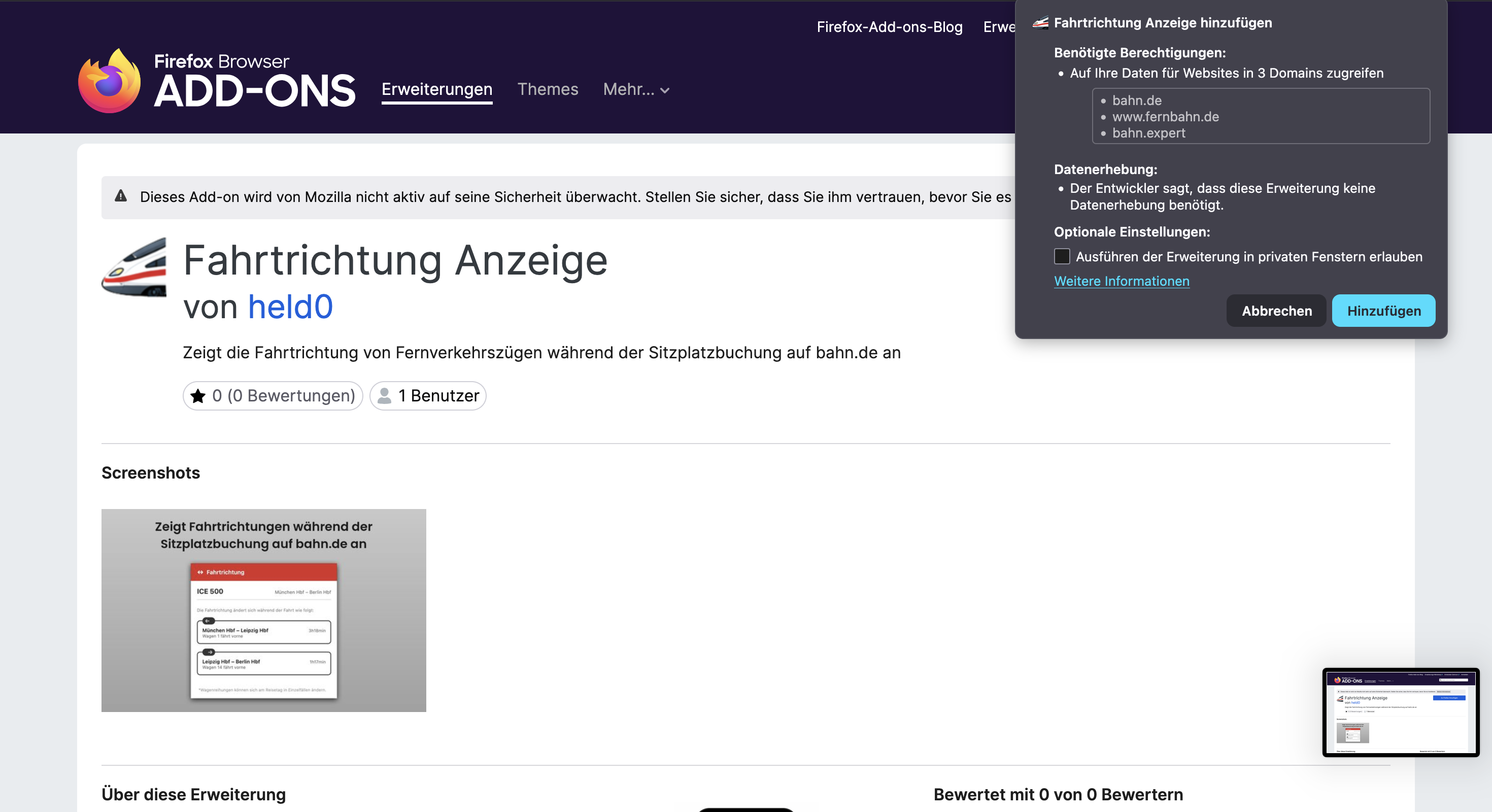Click the Fahrtrichtung Anzeige train icon
Screen dimensions: 1492x812
click(x=134, y=266)
